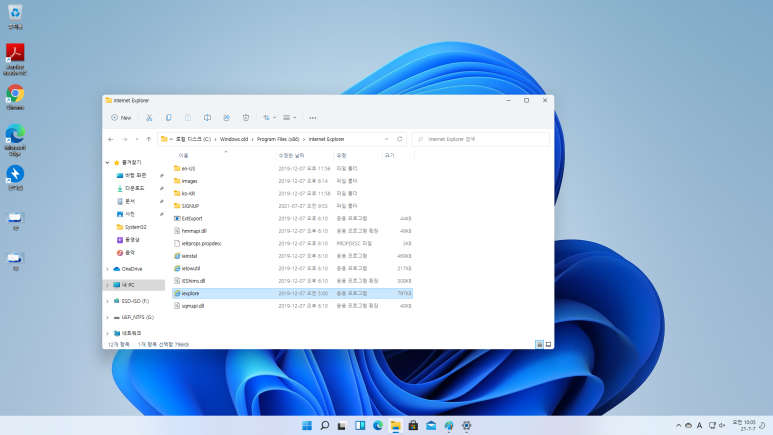Launch Microsoft Edge from taskbar
The height and width of the screenshot is (435, 773).
[378, 426]
